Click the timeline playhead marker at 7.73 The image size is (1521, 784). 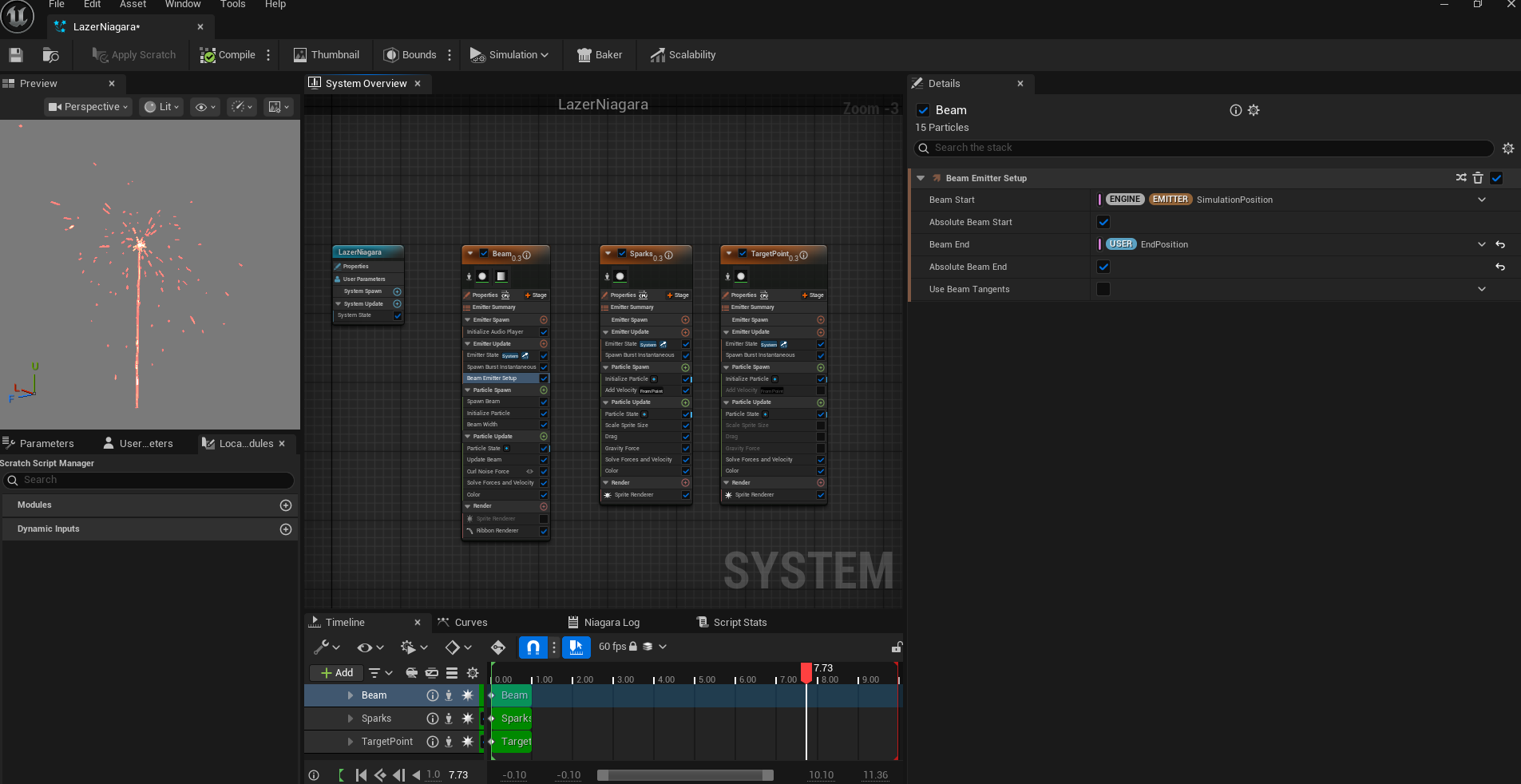(x=806, y=672)
